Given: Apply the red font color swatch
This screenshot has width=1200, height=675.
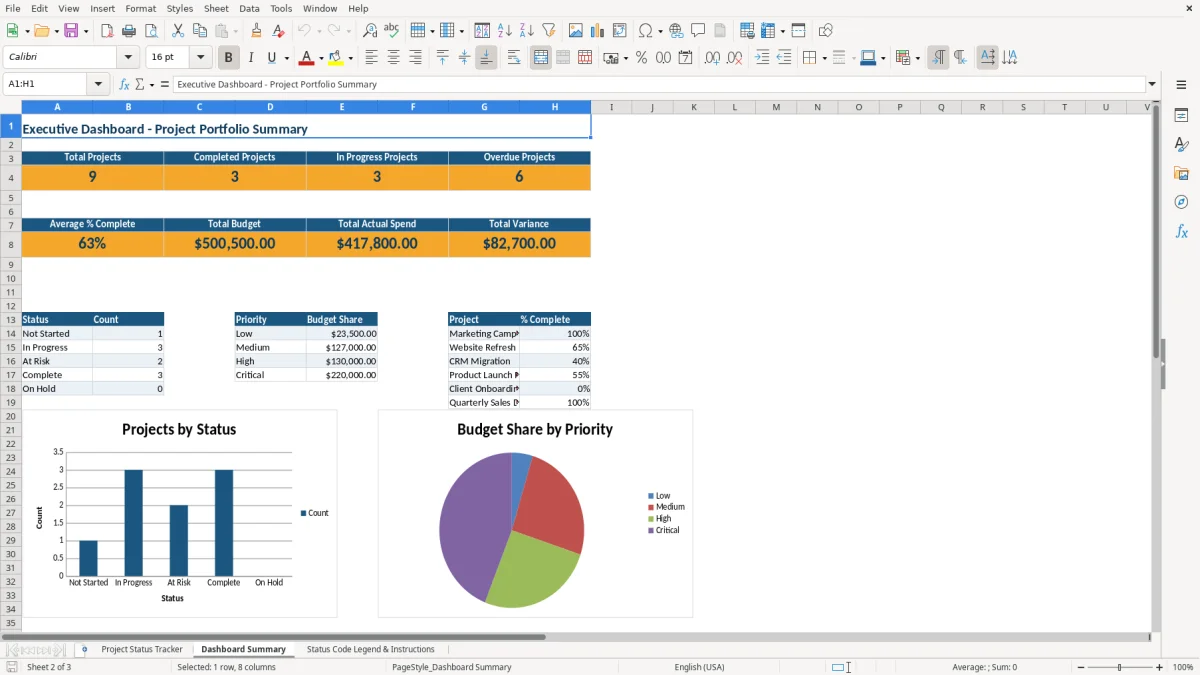Looking at the screenshot, I should pos(307,58).
